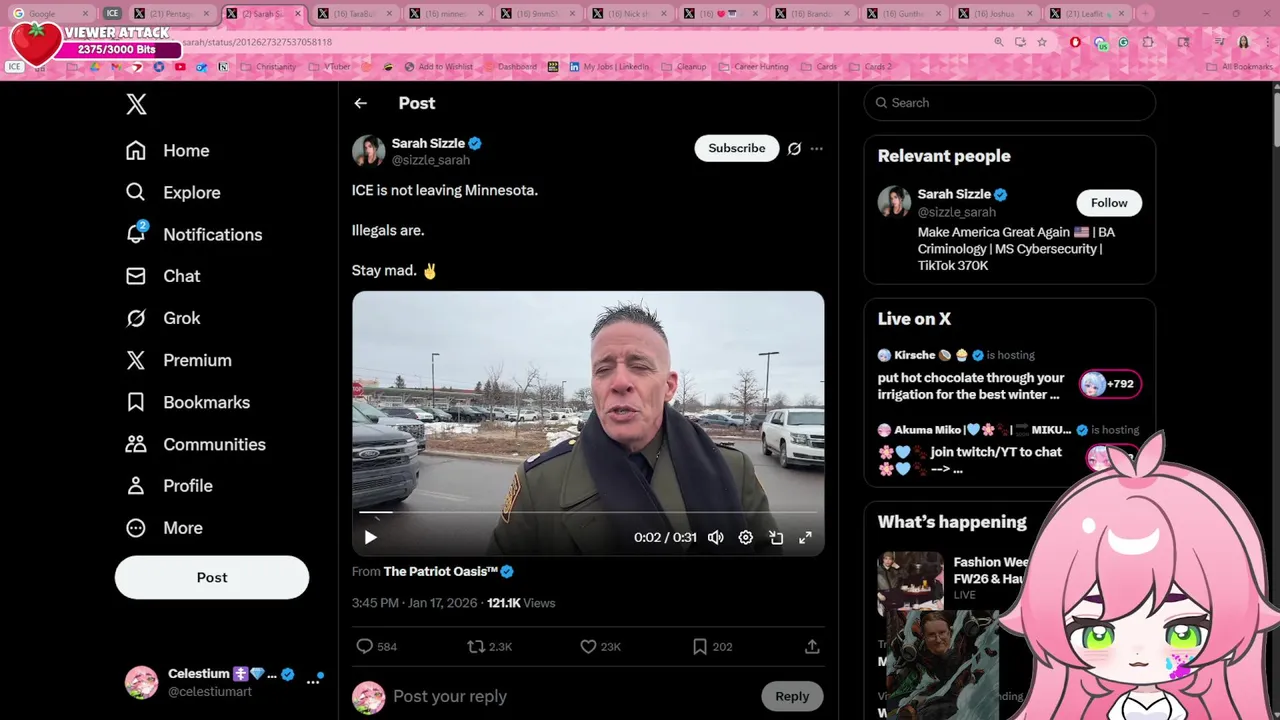1280x720 pixels.
Task: Subscribe to Sarah Sizzle
Action: (737, 148)
